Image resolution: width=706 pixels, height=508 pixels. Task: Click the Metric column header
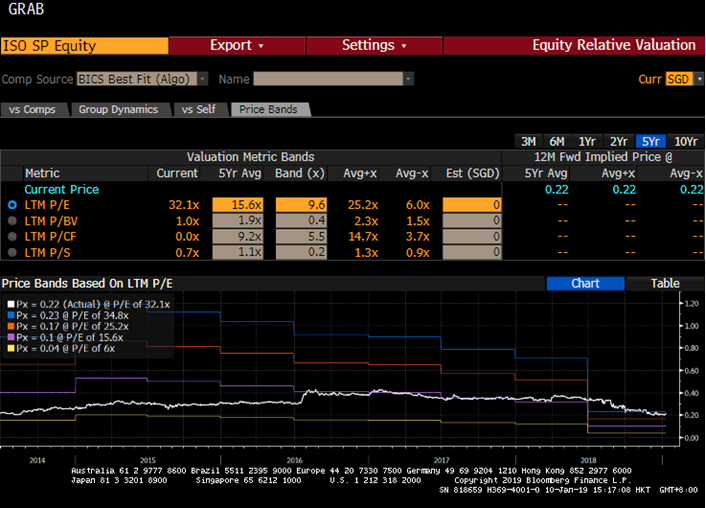(x=42, y=173)
